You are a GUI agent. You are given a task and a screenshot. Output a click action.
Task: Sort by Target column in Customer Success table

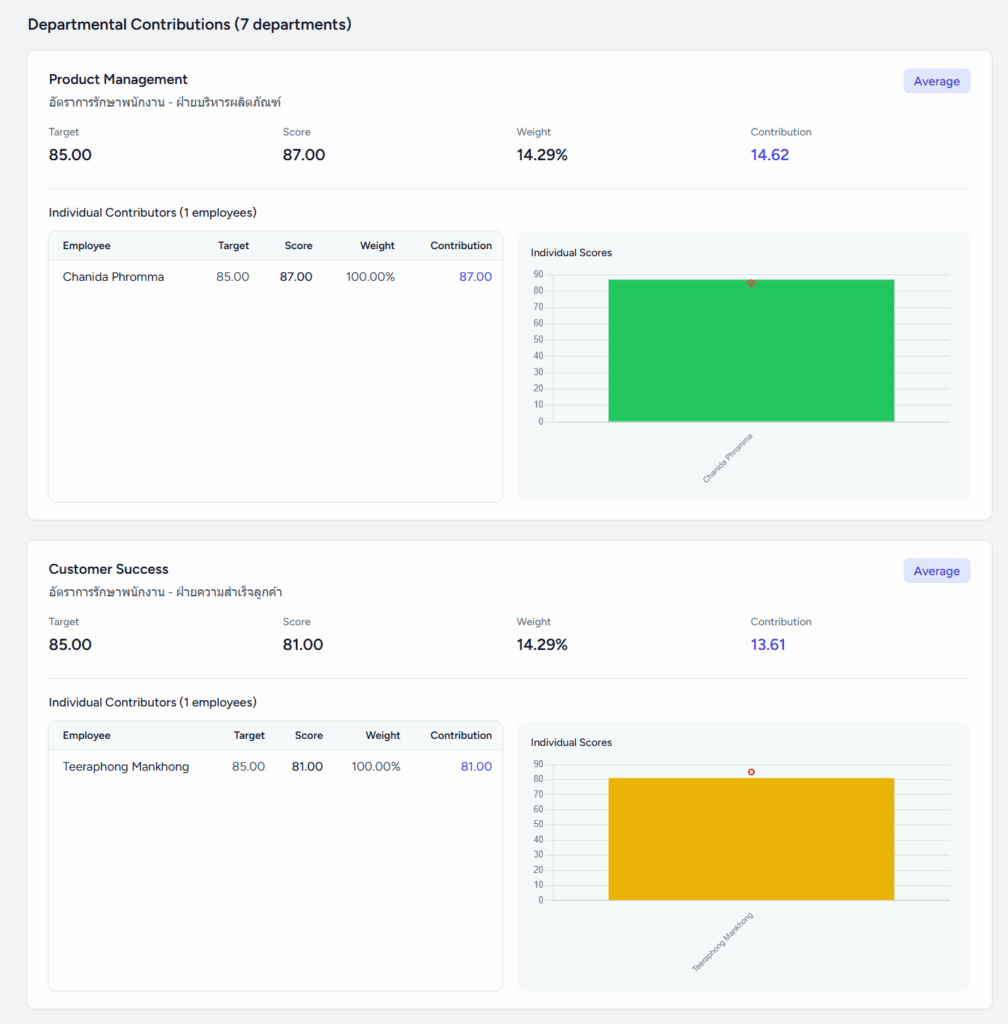(x=249, y=736)
